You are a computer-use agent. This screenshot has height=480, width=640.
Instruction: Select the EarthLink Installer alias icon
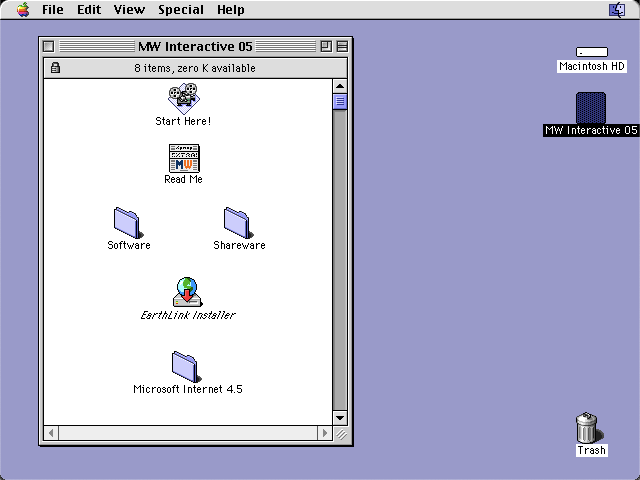pyautogui.click(x=187, y=292)
